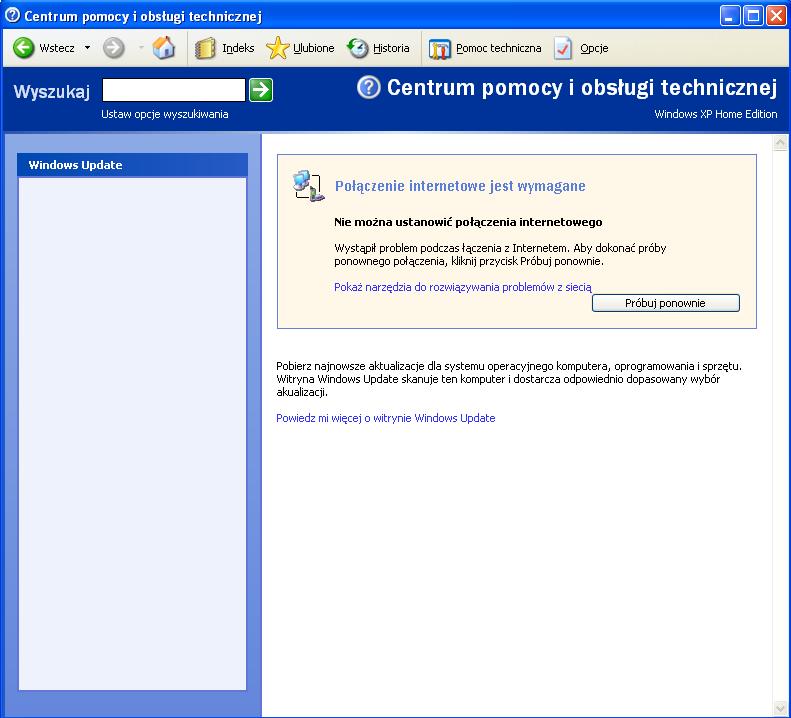Open Ustaw opcje wyszukiwania link
The width and height of the screenshot is (791, 718).
coord(164,114)
